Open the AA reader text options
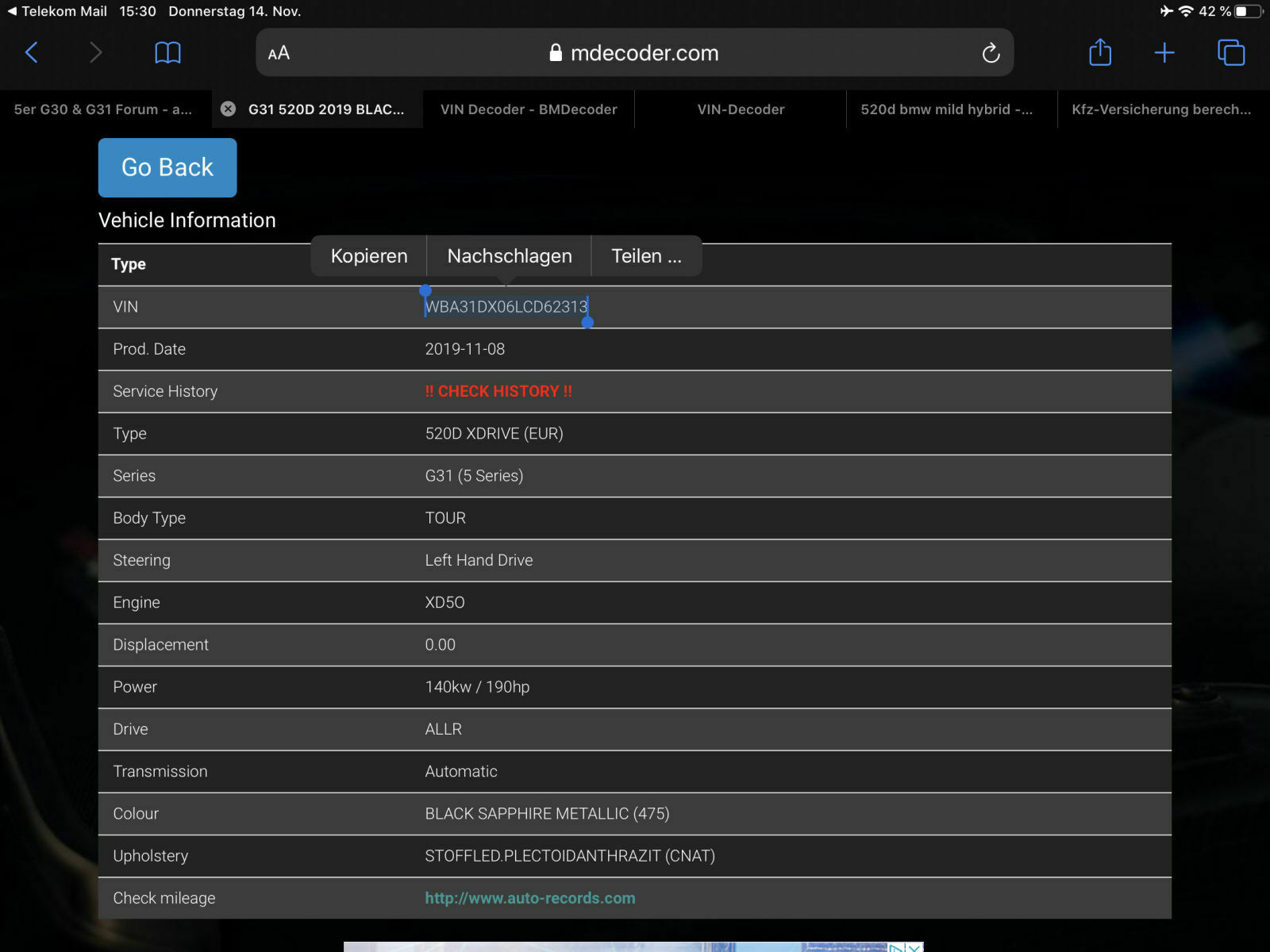This screenshot has width=1270, height=952. (279, 53)
